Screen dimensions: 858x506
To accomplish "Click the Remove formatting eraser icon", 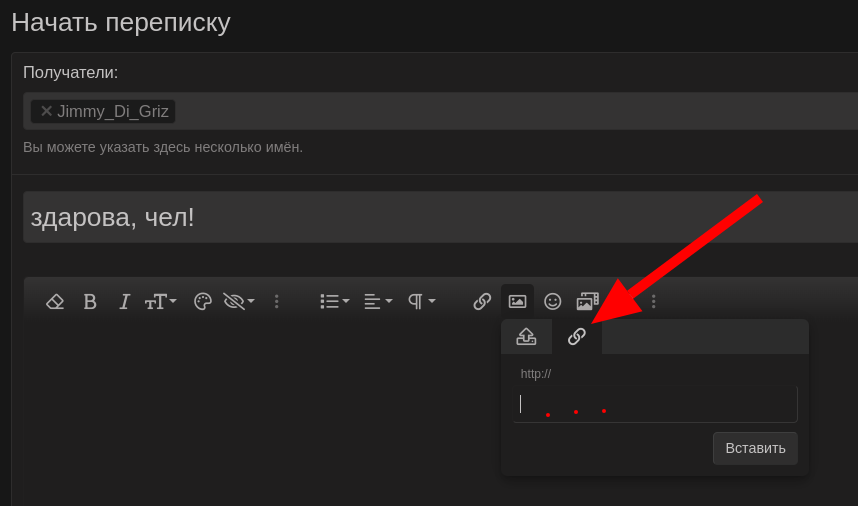I will click(55, 301).
